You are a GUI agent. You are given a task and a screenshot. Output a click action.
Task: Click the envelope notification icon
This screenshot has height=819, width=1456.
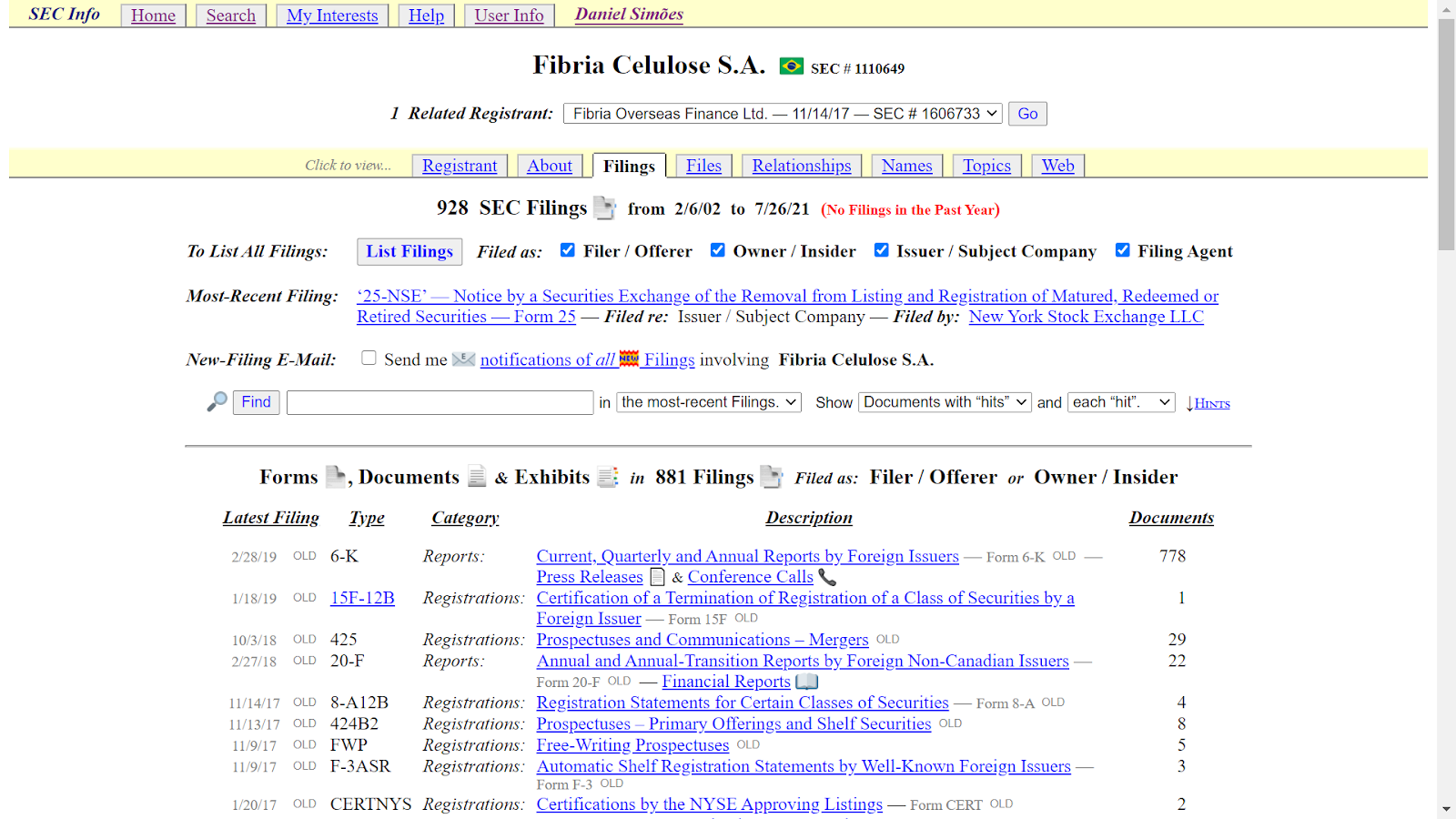[x=464, y=359]
